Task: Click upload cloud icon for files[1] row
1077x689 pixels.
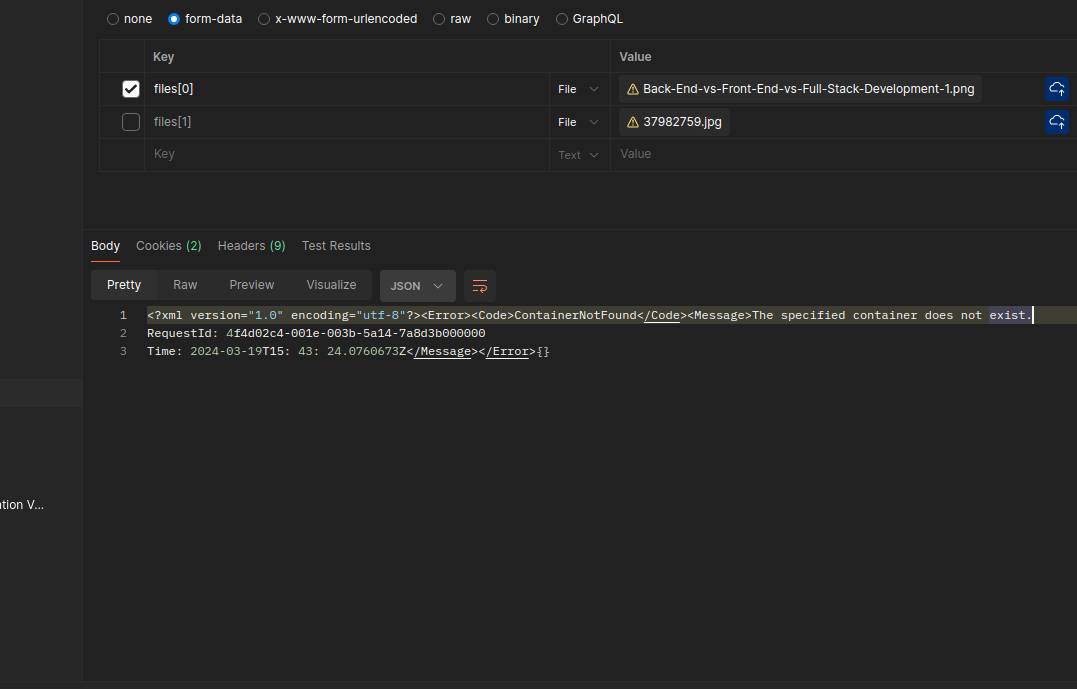Action: pyautogui.click(x=1057, y=122)
